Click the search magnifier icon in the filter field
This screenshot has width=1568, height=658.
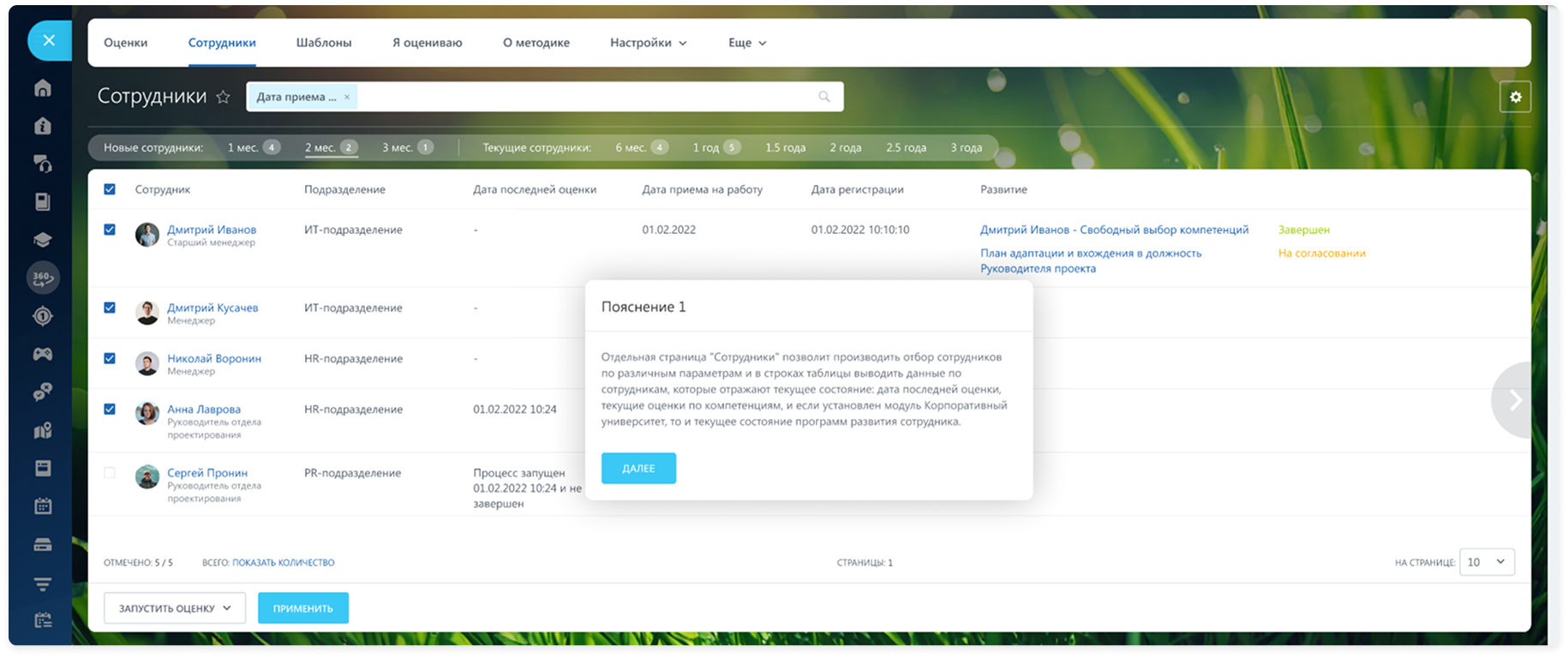(x=824, y=97)
